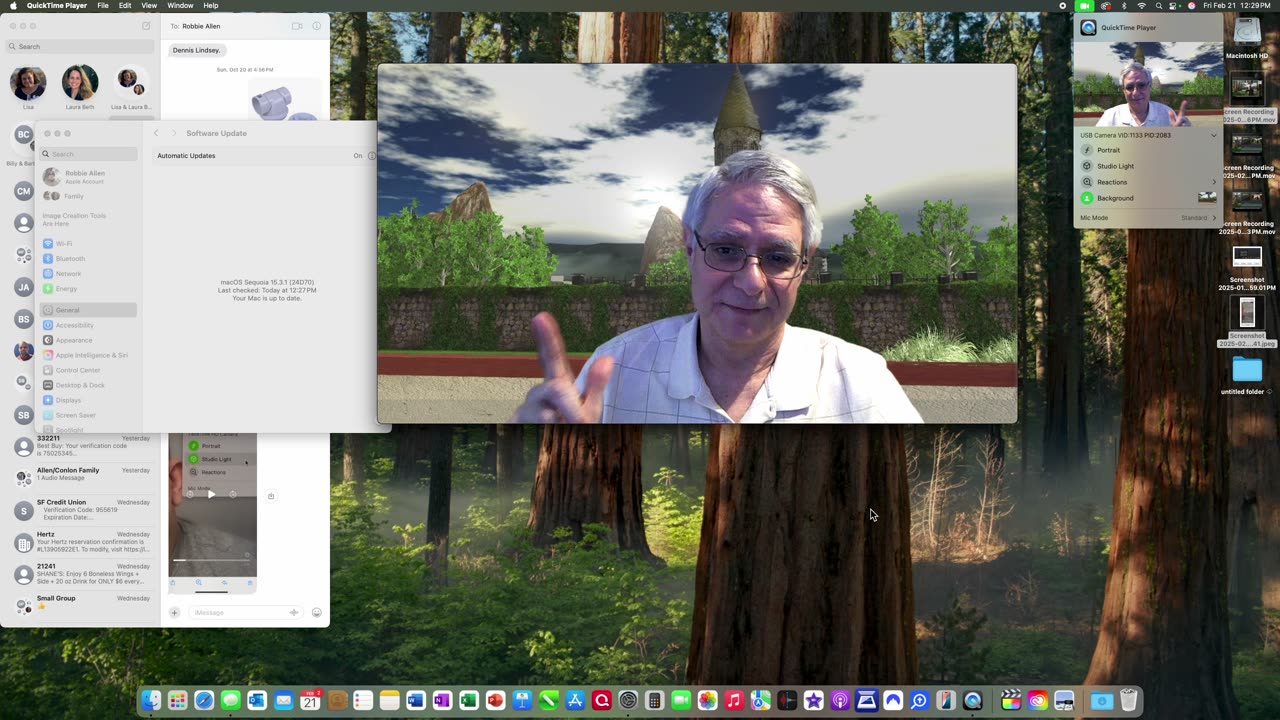
Task: Open Microsoft Word from the Dock
Action: (416, 701)
